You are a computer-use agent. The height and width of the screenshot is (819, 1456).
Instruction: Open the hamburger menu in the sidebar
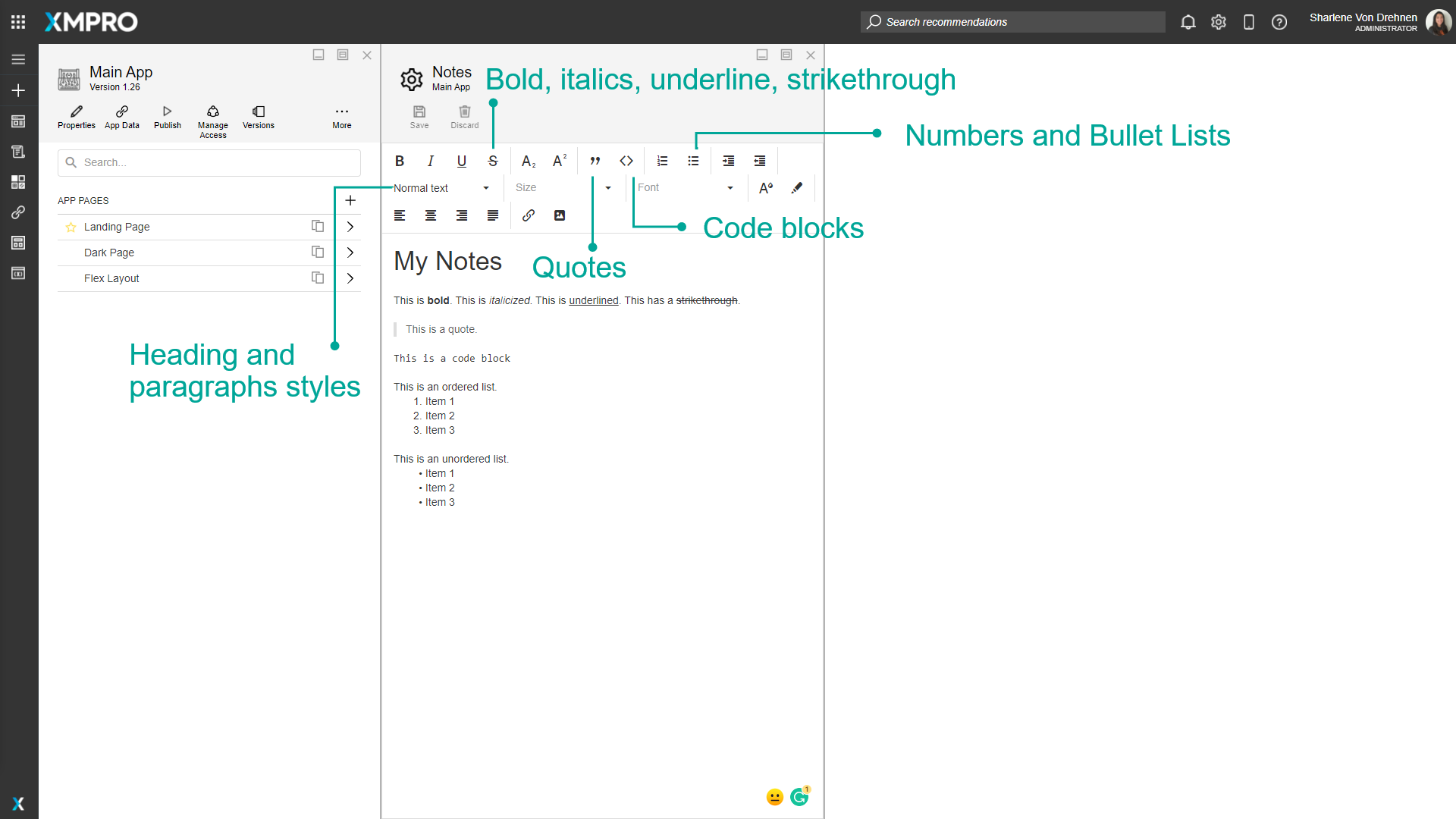(17, 59)
